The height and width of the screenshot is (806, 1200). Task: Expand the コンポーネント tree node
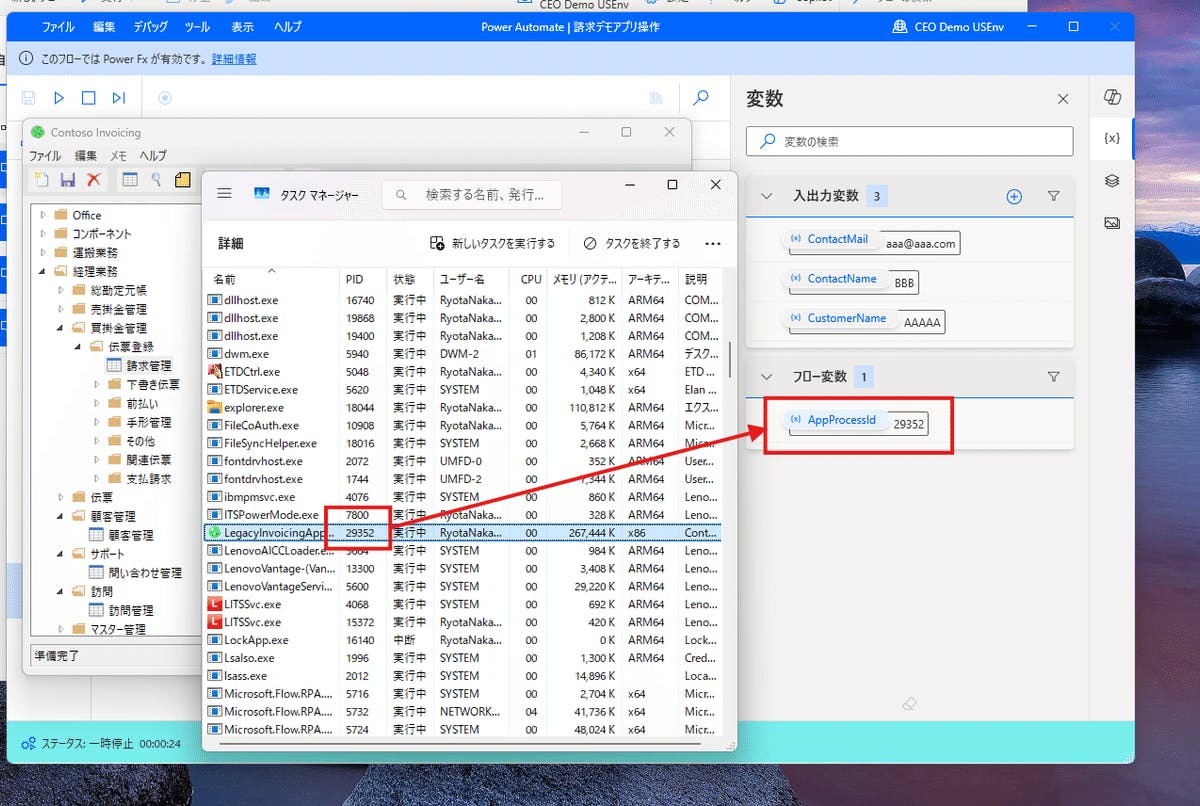point(43,234)
